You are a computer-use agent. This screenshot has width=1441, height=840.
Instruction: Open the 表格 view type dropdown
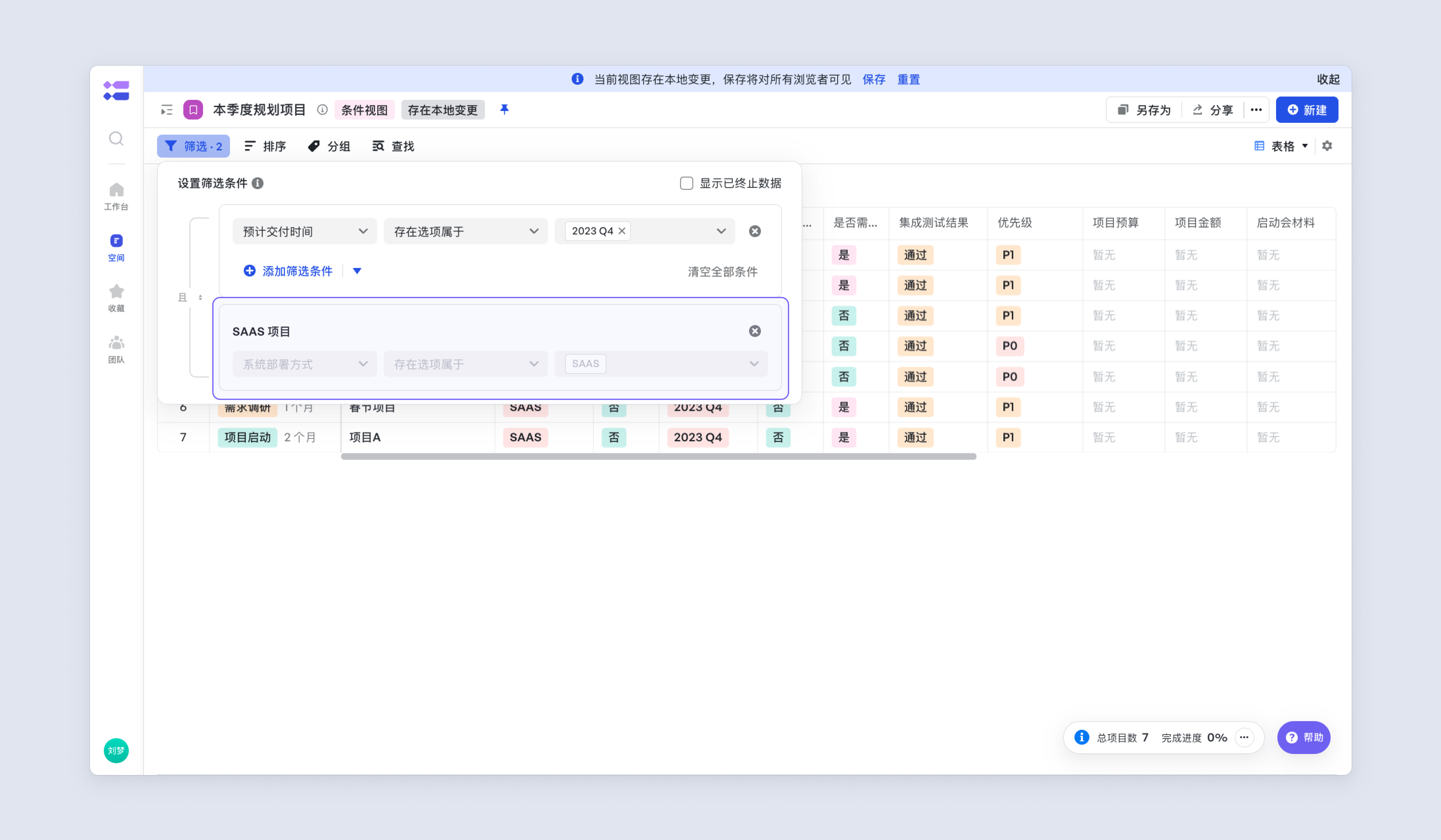coord(1281,146)
